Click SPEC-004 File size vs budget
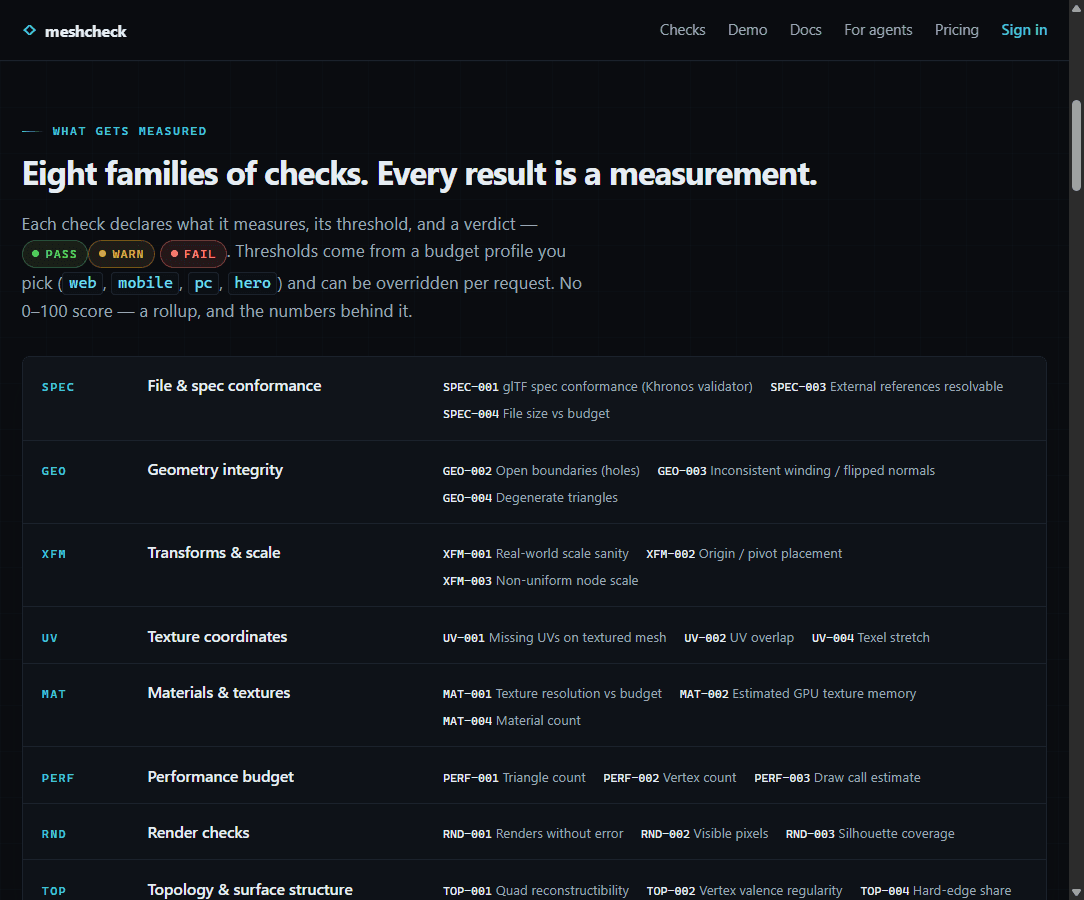The image size is (1084, 900). click(526, 413)
